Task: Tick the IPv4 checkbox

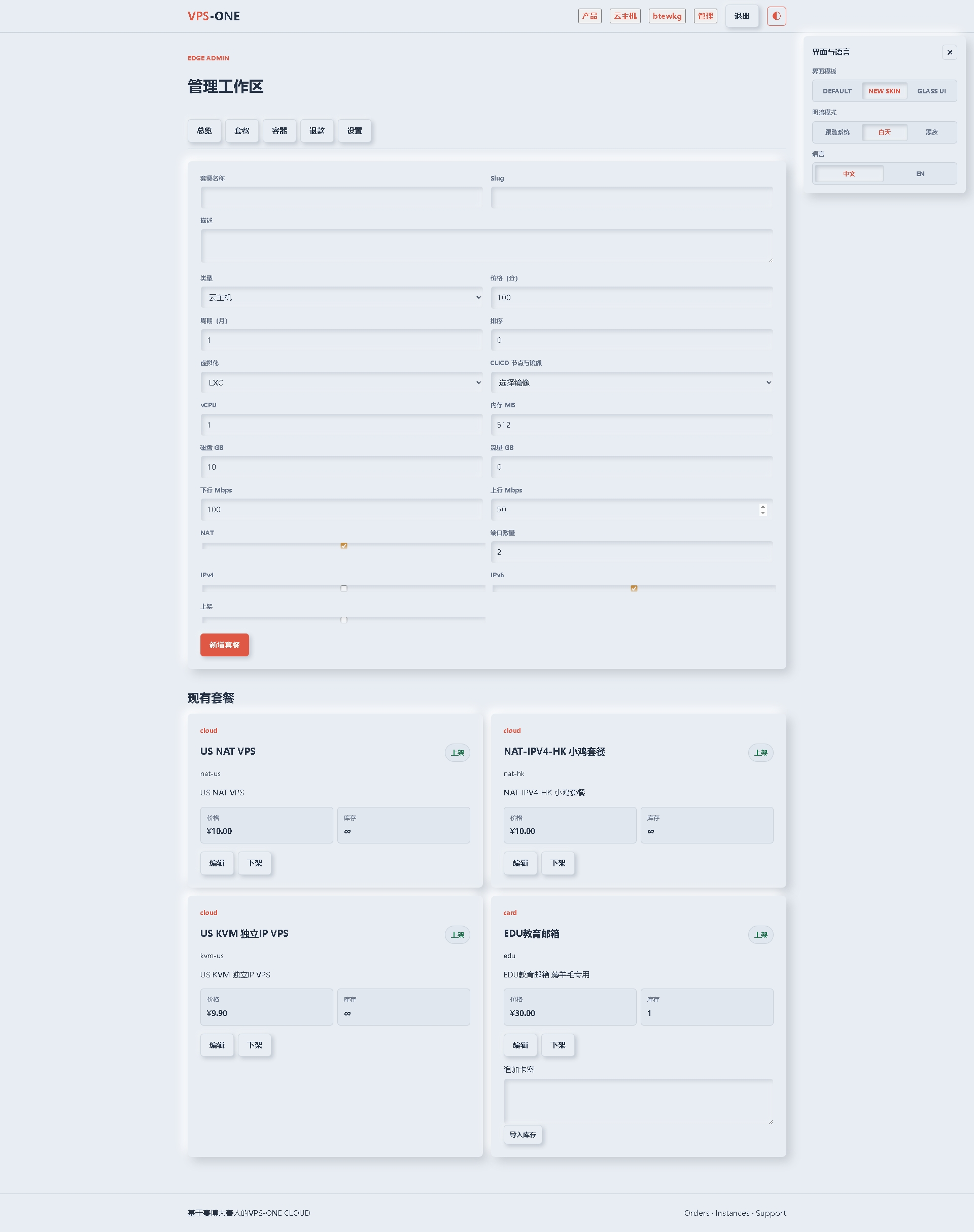Action: tap(344, 588)
